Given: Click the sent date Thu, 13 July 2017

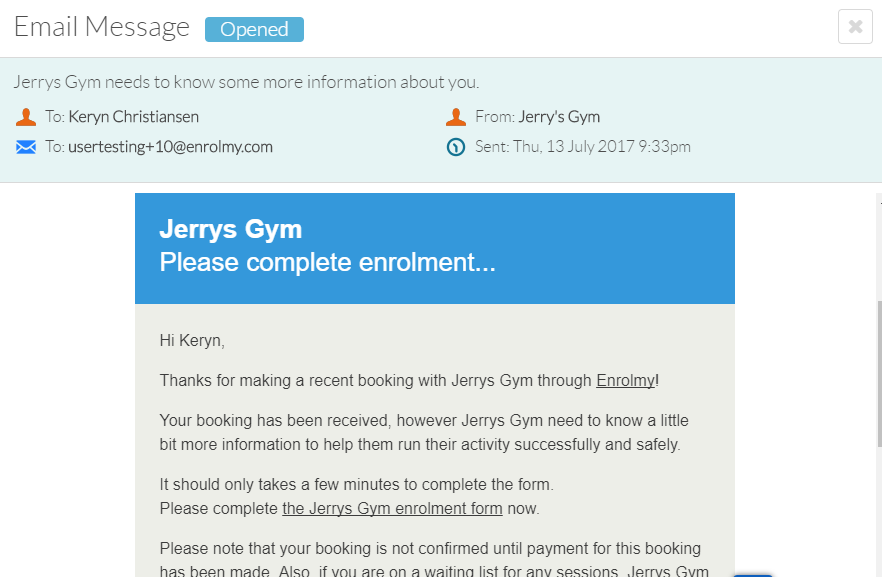Looking at the screenshot, I should click(574, 146).
